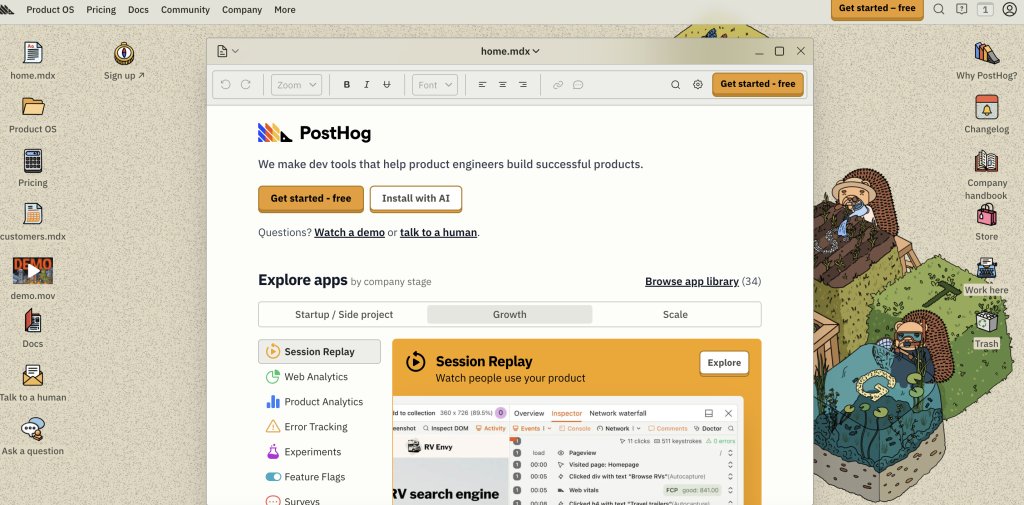The width and height of the screenshot is (1024, 505).
Task: Open the home.mdx desktop file icon
Action: (x=33, y=54)
